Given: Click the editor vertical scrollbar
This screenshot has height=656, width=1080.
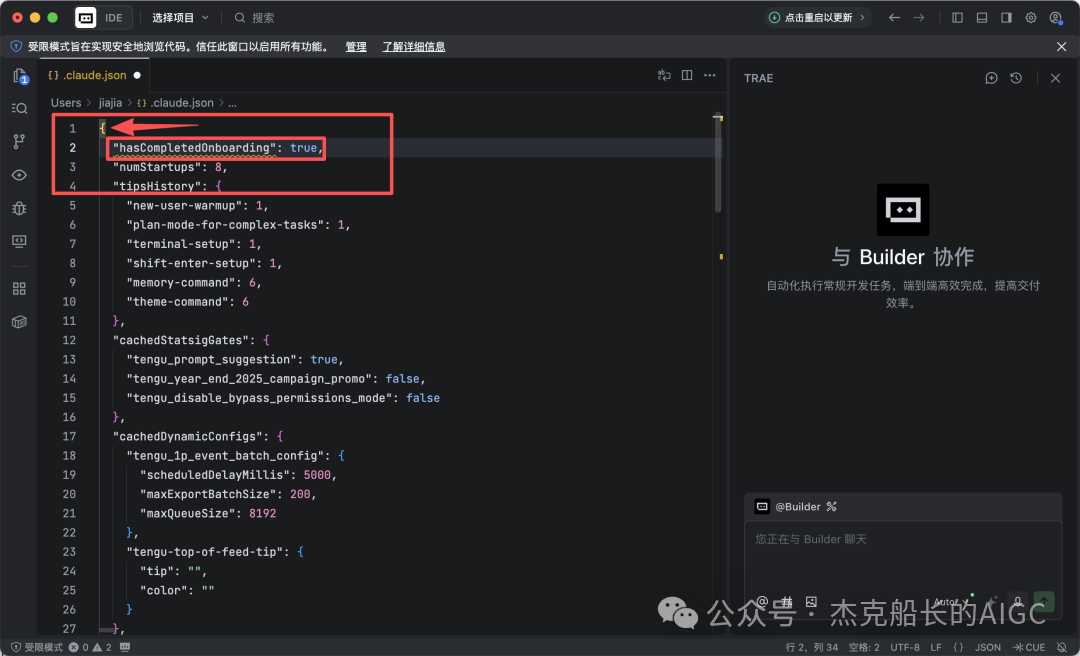Looking at the screenshot, I should (x=718, y=165).
